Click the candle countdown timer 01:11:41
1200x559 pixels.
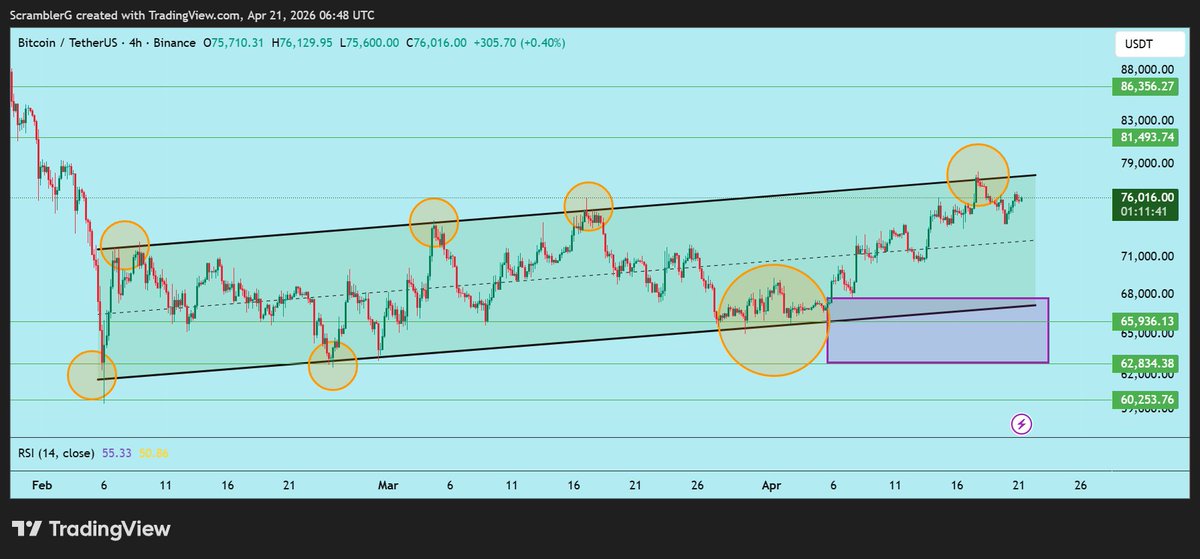point(1147,212)
